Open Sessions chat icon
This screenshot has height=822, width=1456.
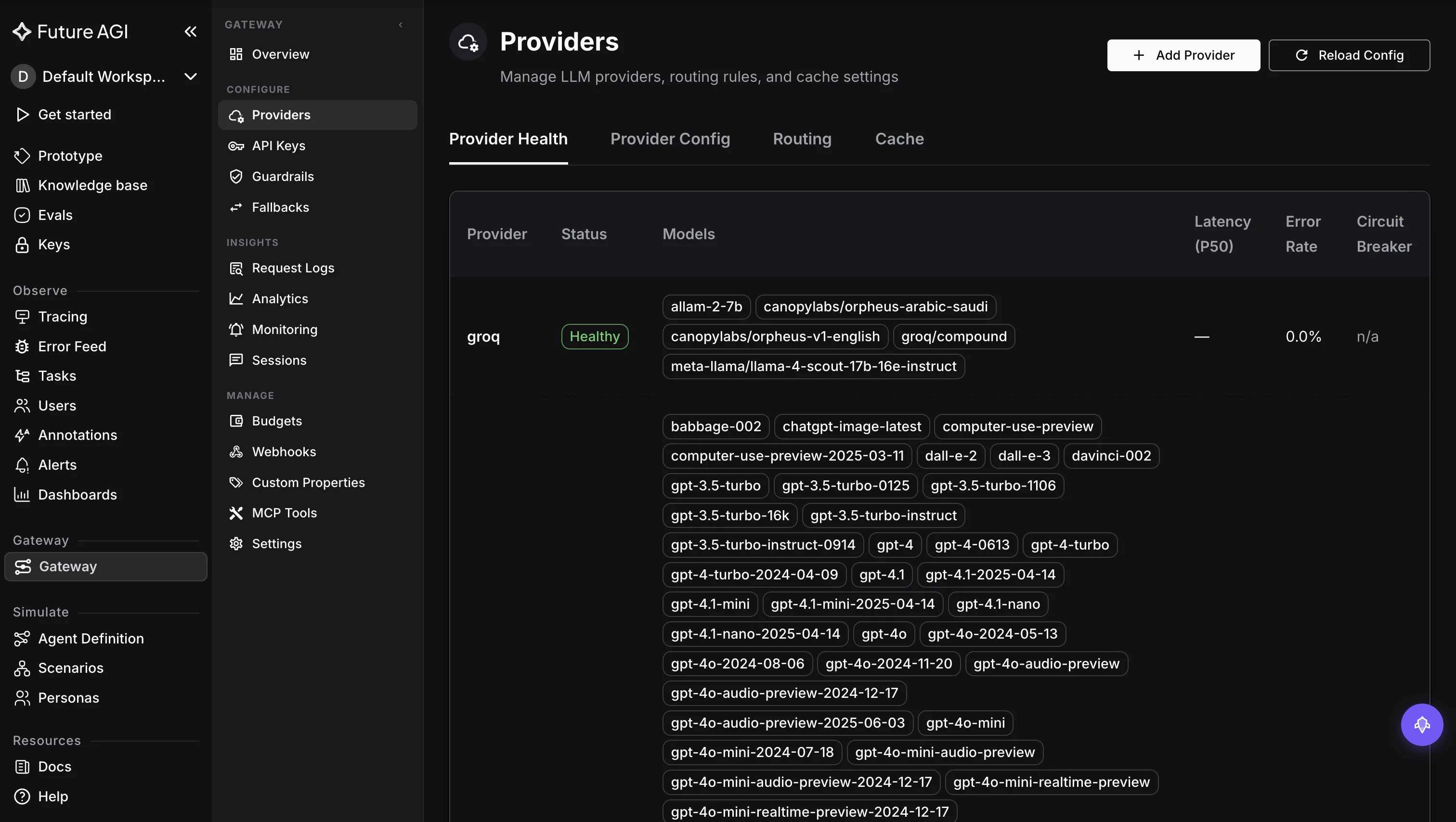click(236, 360)
